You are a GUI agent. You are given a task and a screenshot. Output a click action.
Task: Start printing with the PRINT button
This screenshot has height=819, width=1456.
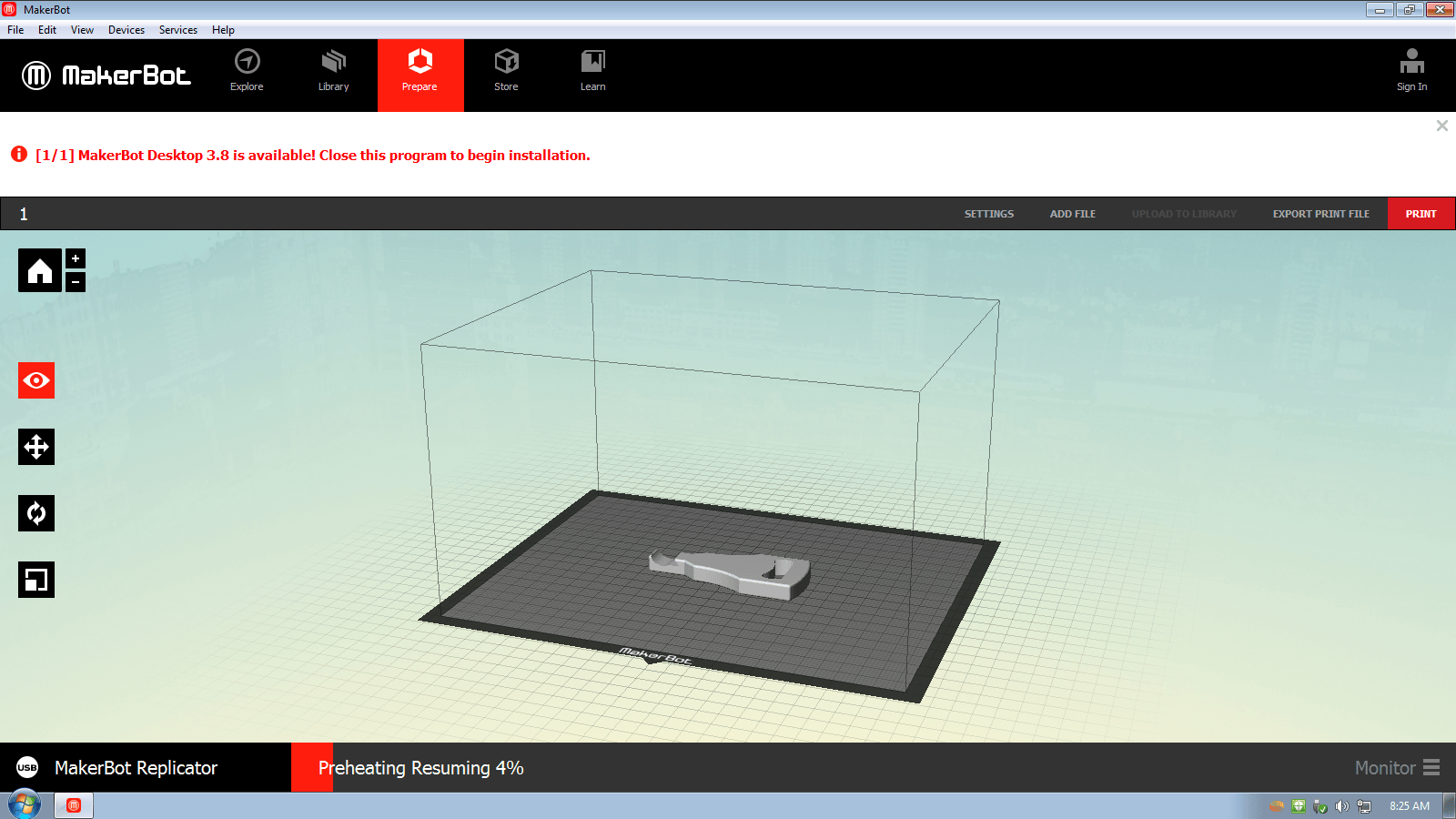pyautogui.click(x=1421, y=214)
